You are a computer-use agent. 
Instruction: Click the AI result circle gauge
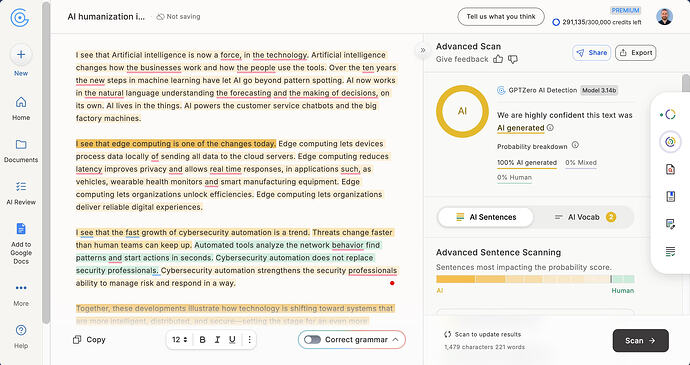pos(462,111)
